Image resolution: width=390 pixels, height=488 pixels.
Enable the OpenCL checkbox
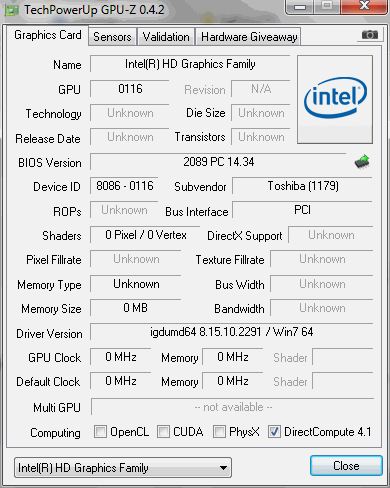(x=100, y=431)
